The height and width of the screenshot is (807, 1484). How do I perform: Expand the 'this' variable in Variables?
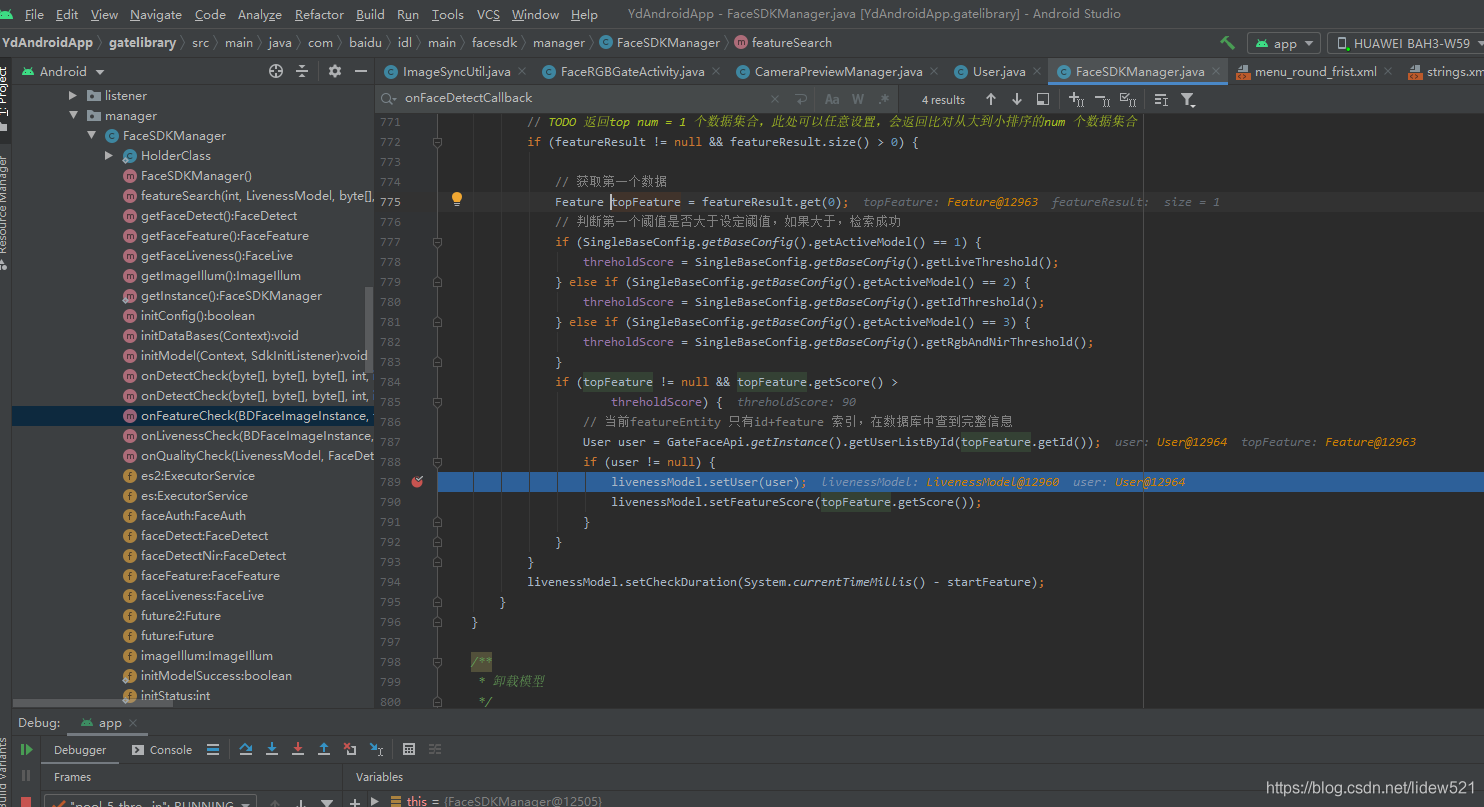[375, 801]
